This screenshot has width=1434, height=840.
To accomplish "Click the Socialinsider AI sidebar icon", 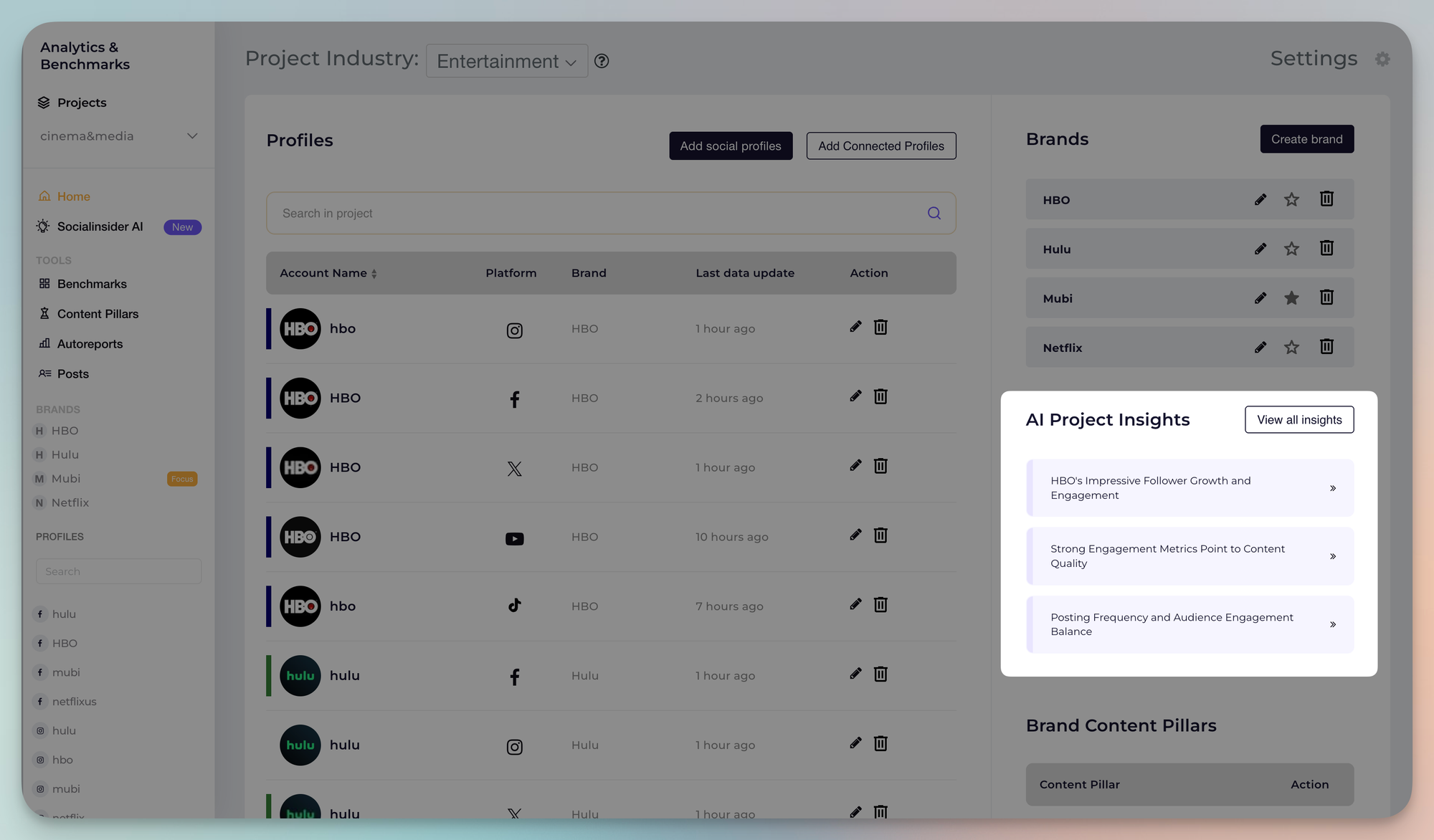I will click(x=42, y=226).
